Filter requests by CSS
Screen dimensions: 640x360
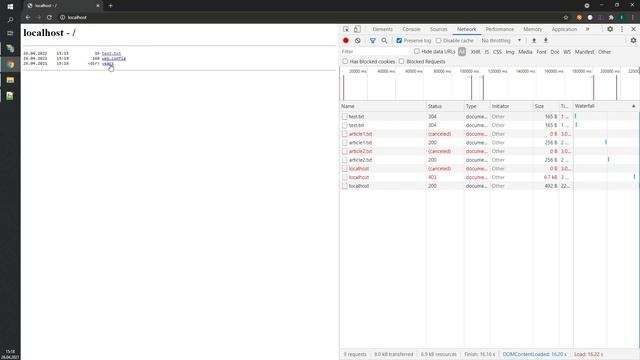(497, 52)
